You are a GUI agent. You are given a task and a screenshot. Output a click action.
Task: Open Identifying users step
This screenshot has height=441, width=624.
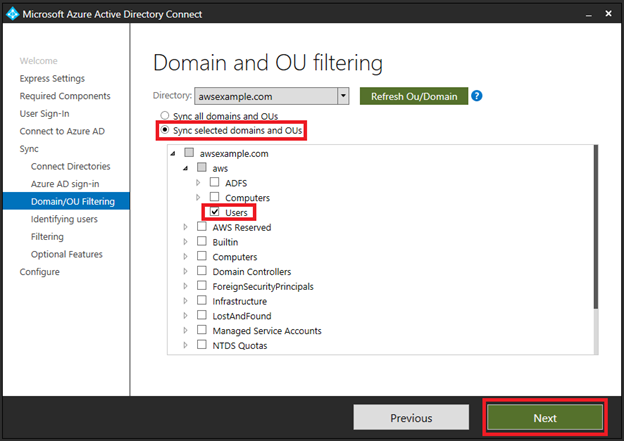(x=64, y=219)
